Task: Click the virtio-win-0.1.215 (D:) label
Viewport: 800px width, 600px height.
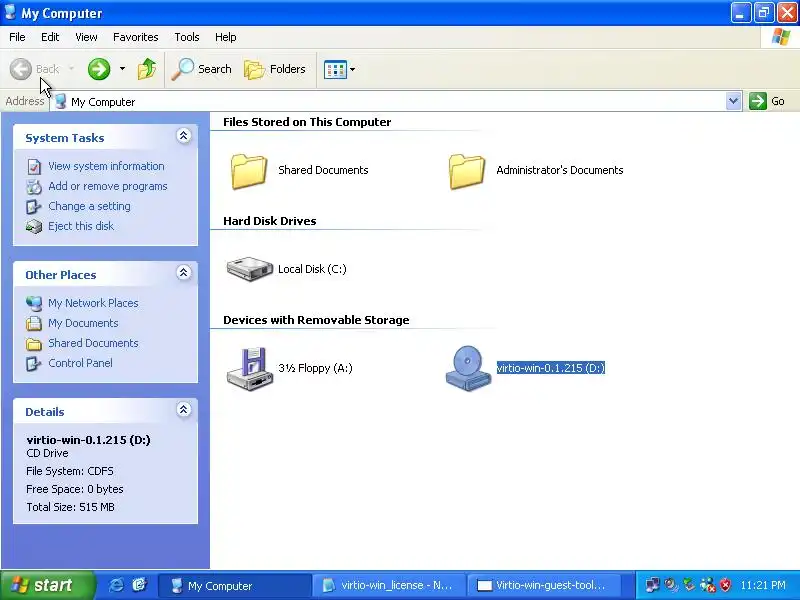Action: pos(551,368)
